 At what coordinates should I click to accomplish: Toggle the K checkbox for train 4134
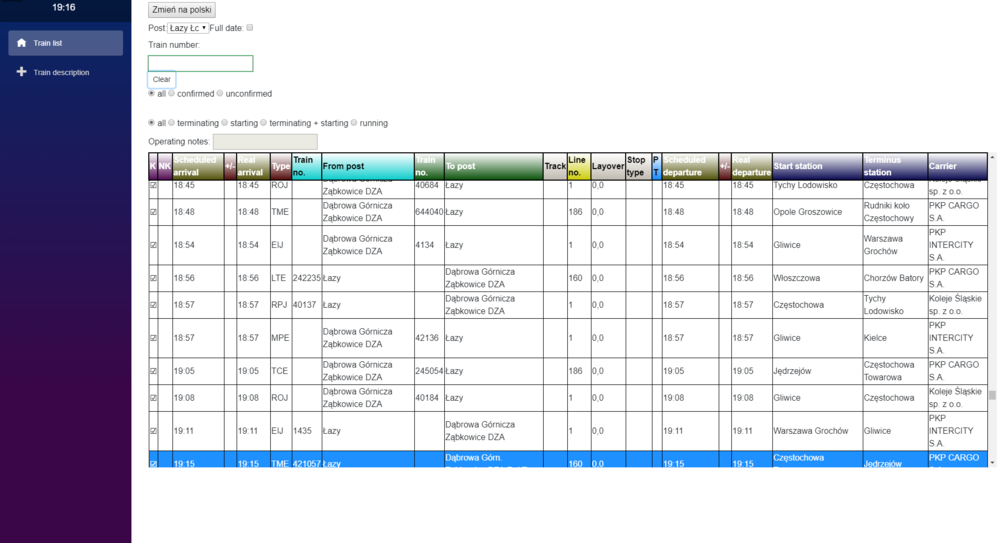pyautogui.click(x=153, y=245)
